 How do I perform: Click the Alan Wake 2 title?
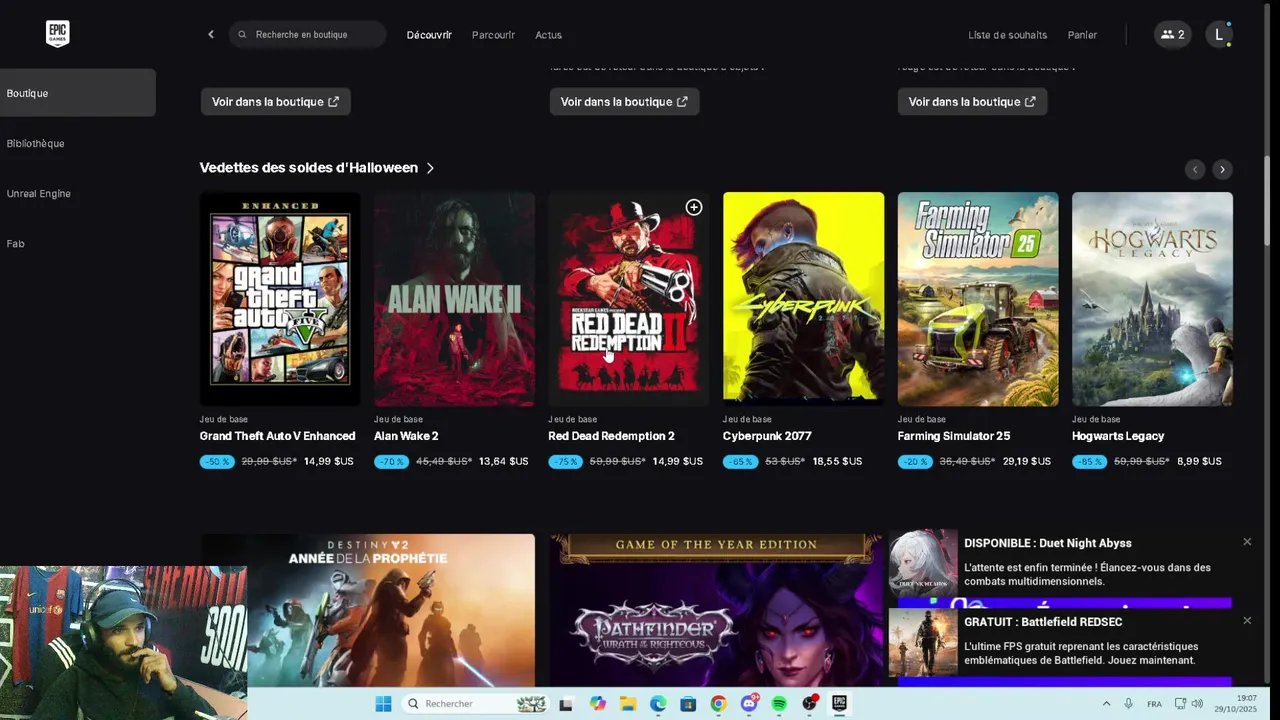coord(406,436)
